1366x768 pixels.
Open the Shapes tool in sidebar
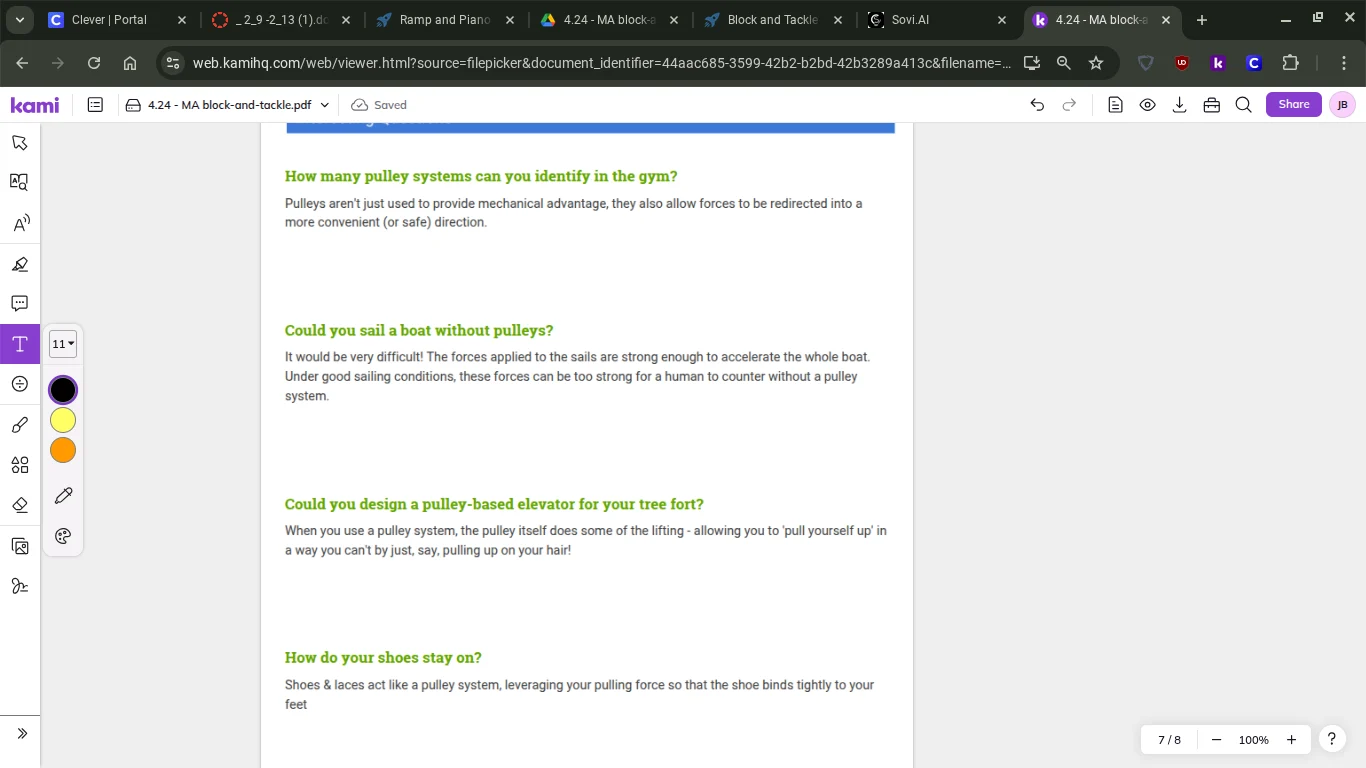(19, 465)
